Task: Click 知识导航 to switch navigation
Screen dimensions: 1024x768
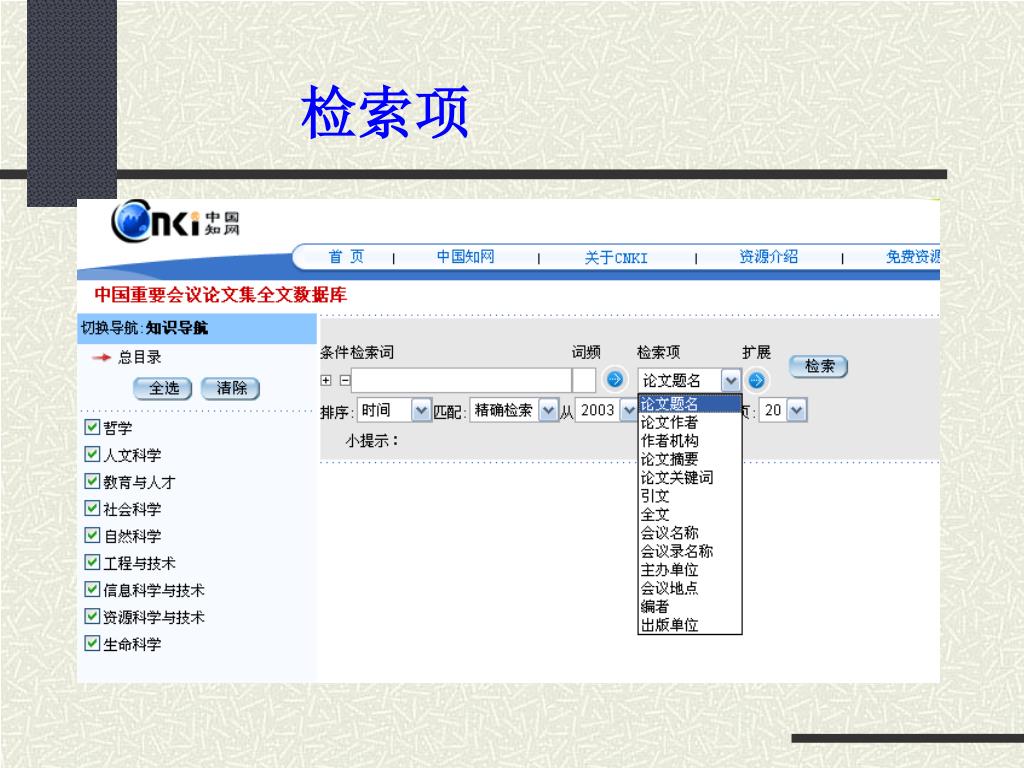Action: click(x=177, y=328)
